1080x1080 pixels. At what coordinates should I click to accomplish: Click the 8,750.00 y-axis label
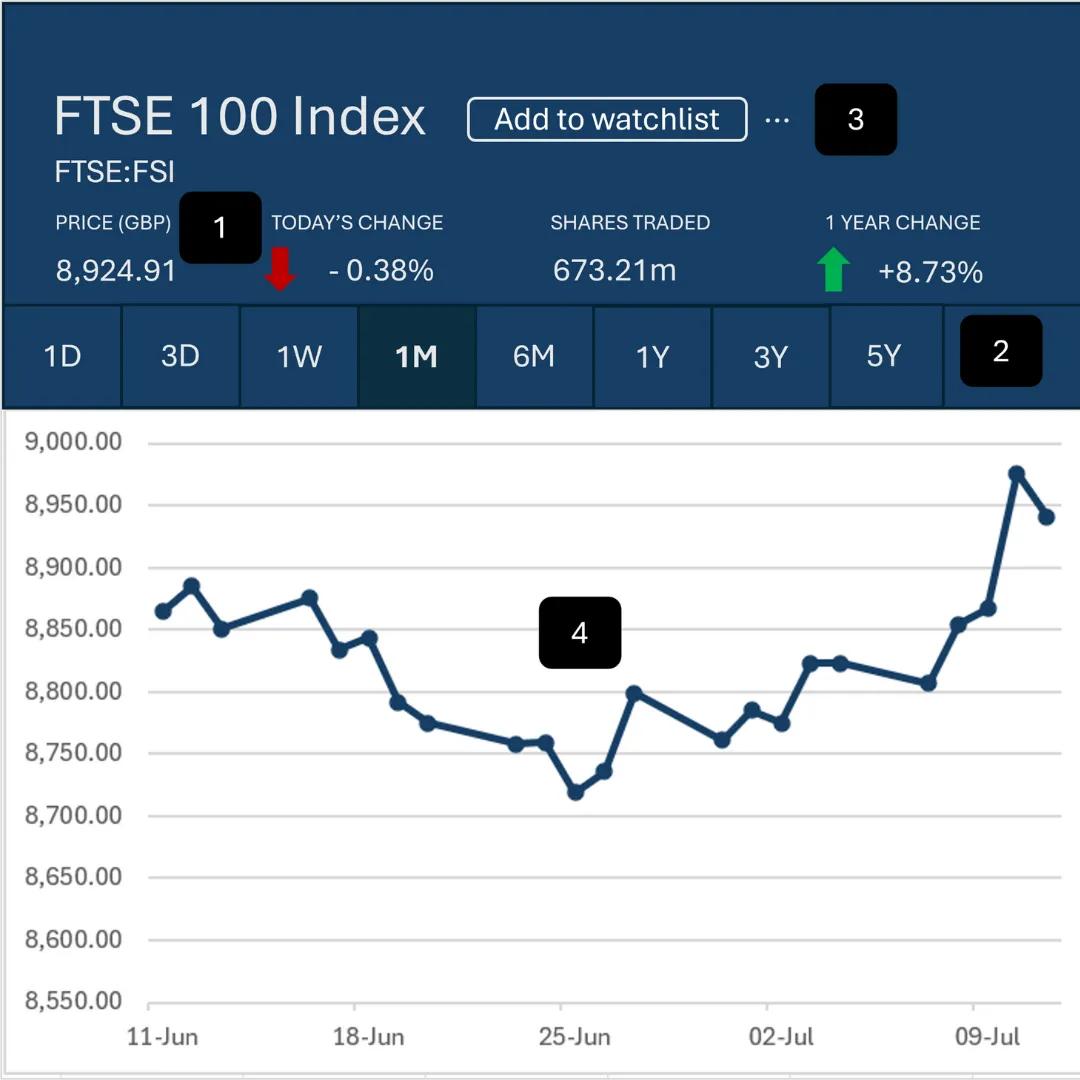pos(73,752)
